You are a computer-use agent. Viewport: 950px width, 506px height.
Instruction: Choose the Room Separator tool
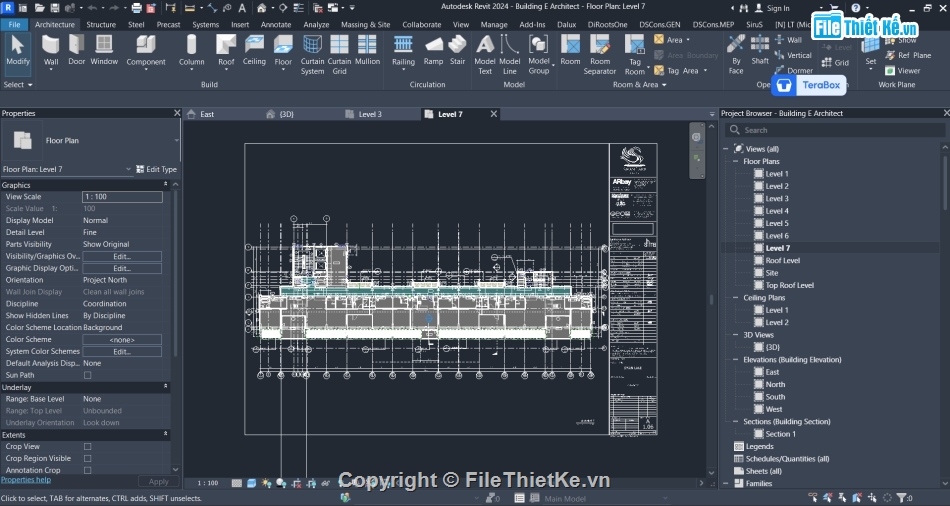click(600, 55)
